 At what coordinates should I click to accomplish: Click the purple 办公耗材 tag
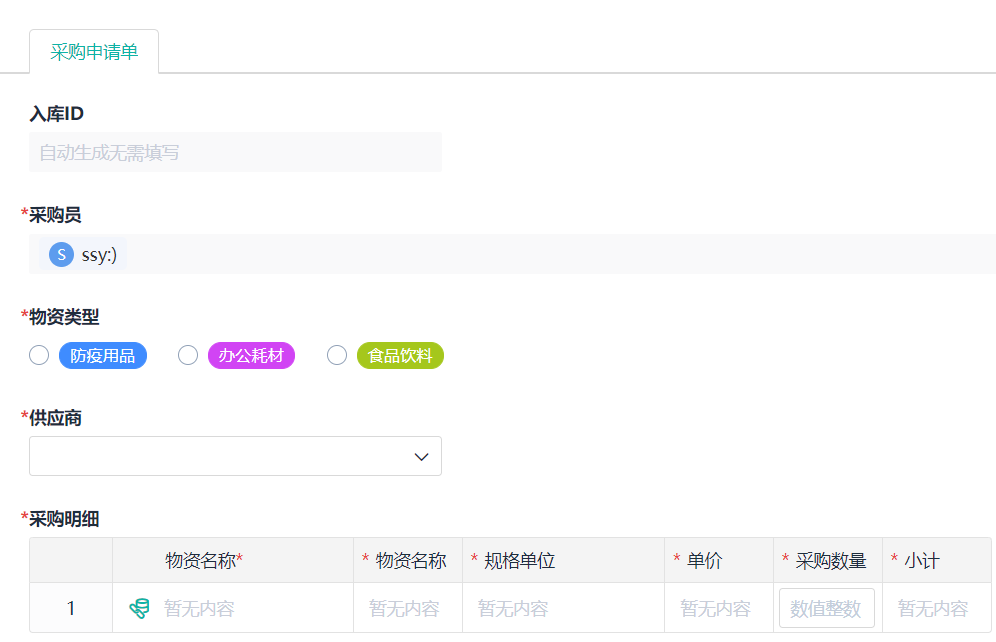(x=251, y=356)
